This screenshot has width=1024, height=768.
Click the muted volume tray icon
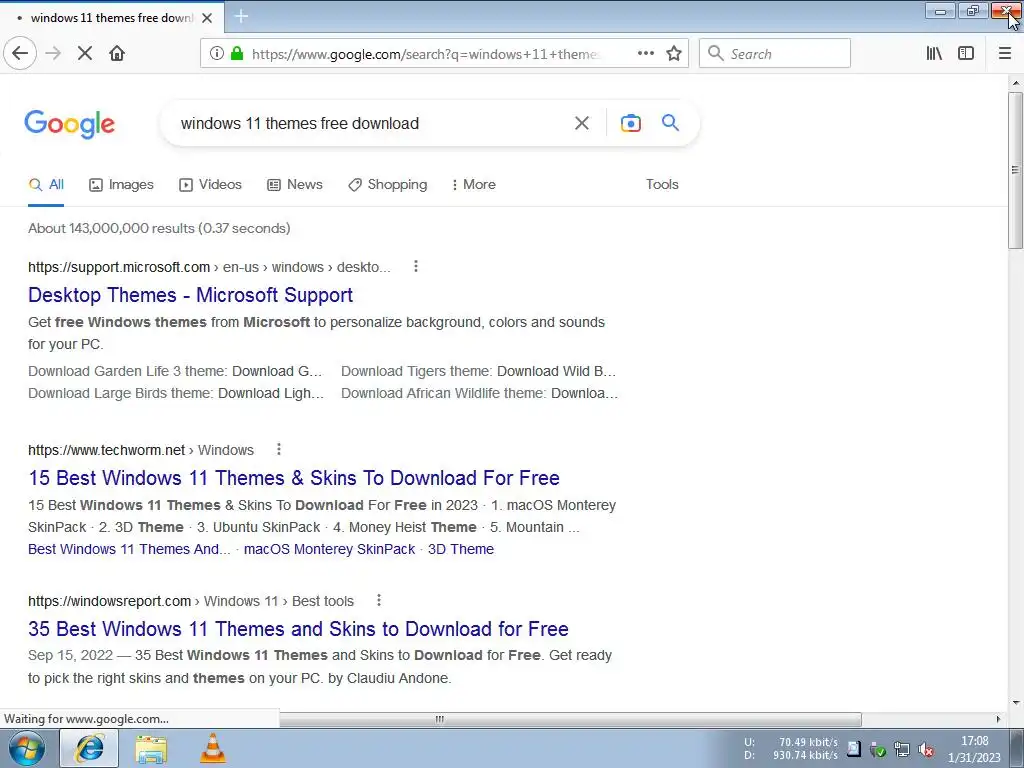coord(926,750)
